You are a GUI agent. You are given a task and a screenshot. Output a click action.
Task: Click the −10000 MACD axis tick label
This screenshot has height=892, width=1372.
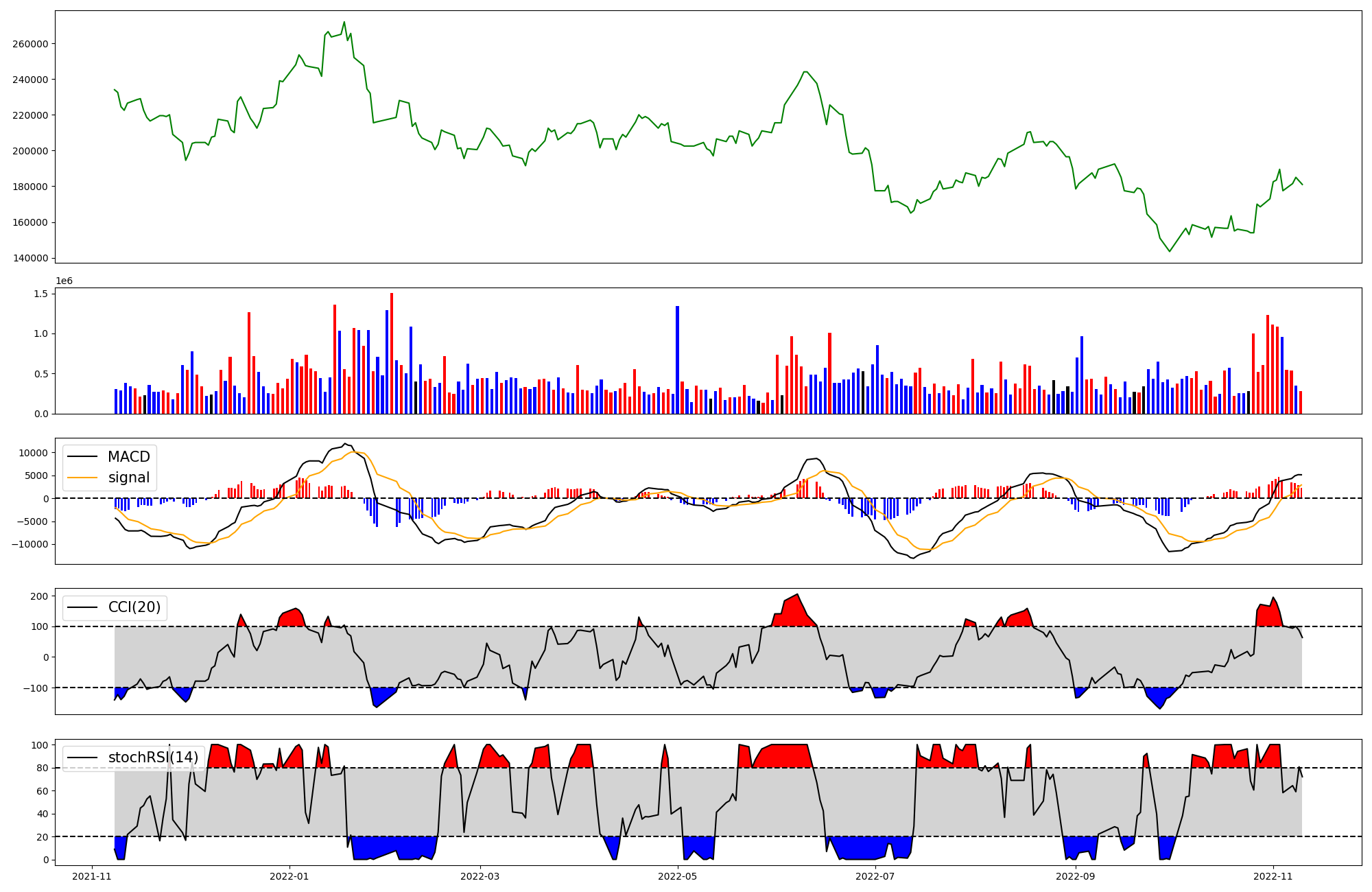tap(30, 544)
